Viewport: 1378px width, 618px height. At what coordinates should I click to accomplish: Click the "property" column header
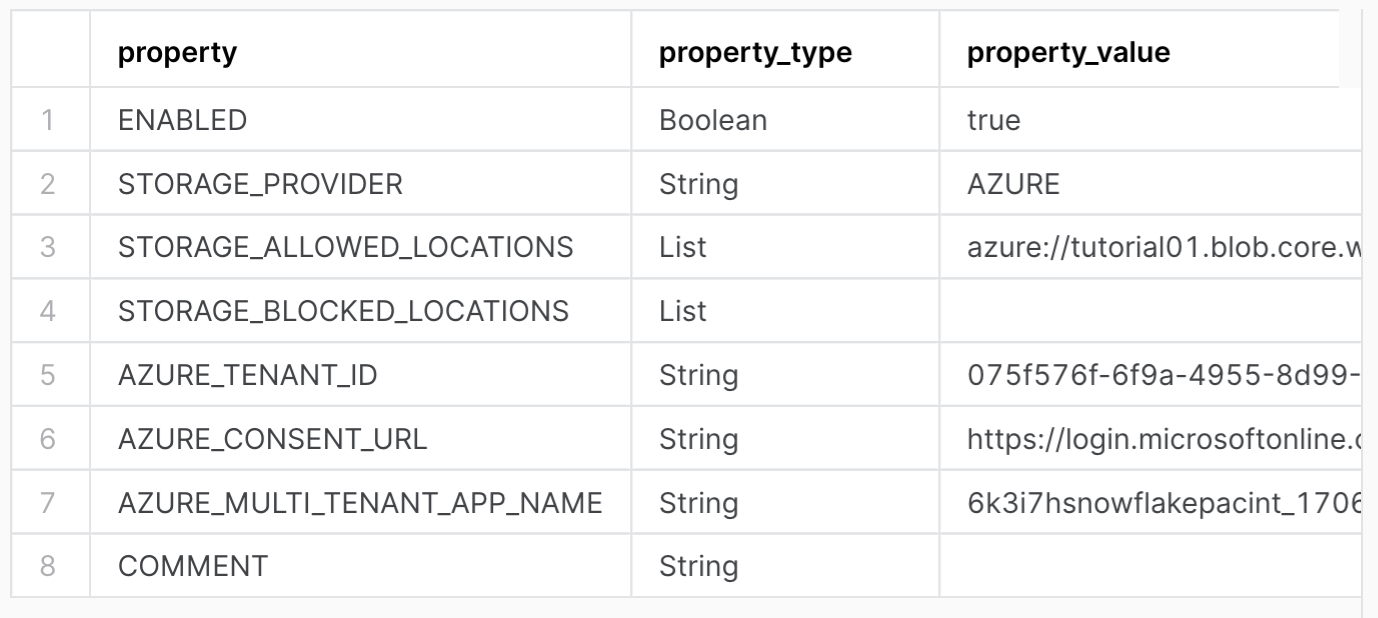tap(178, 54)
